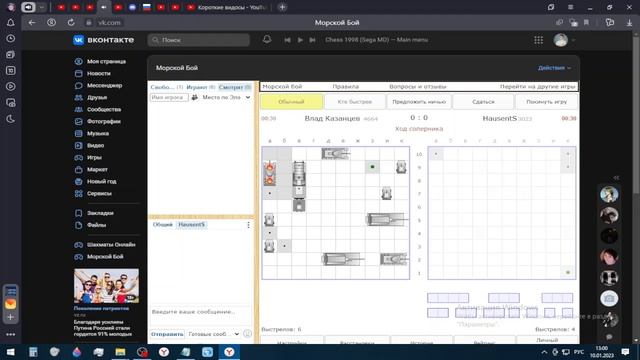Open browser downloads icon
640x360 pixels.
pyautogui.click(x=629, y=23)
